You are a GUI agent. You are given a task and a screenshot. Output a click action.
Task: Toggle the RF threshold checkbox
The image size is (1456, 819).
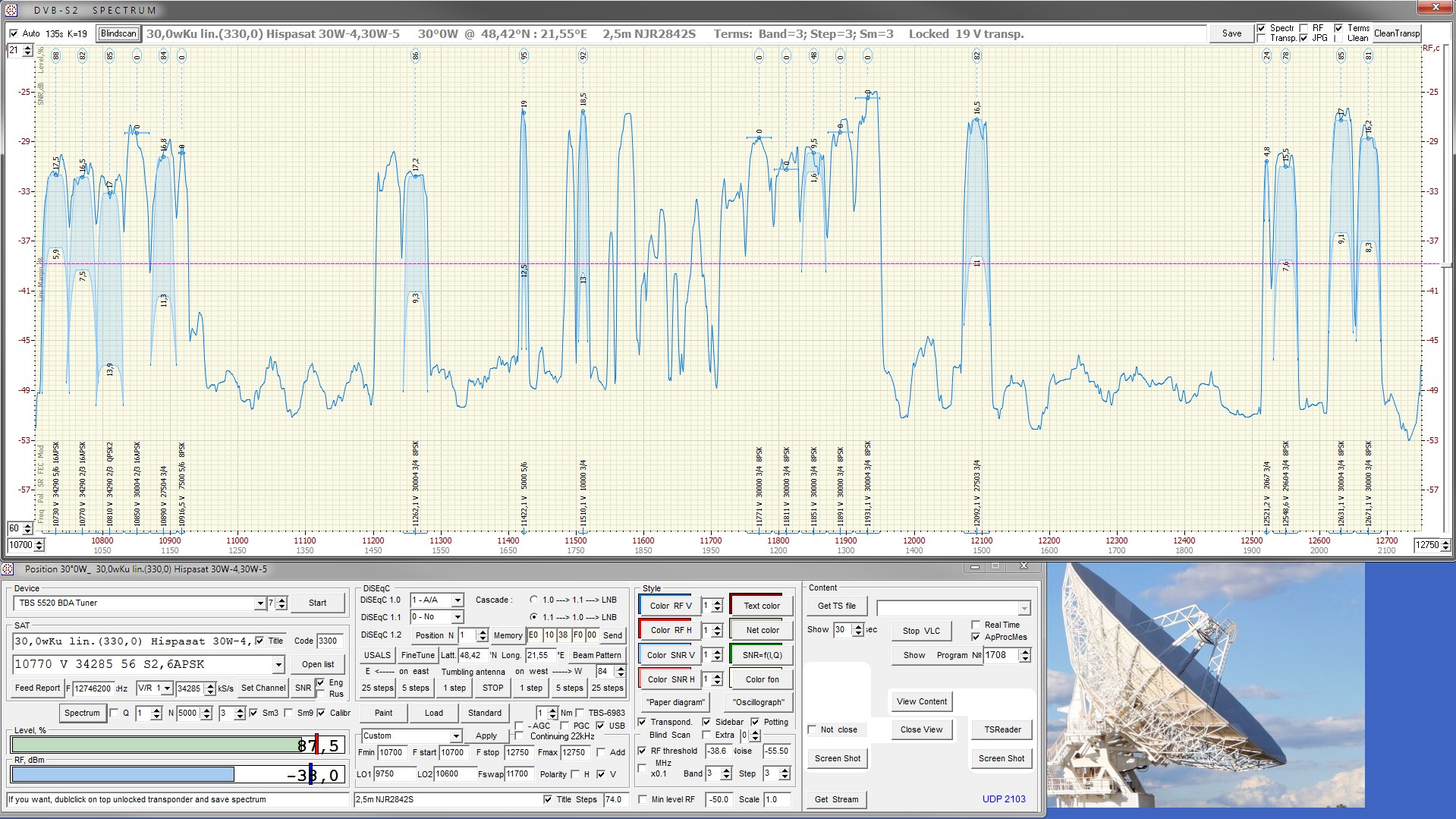642,751
